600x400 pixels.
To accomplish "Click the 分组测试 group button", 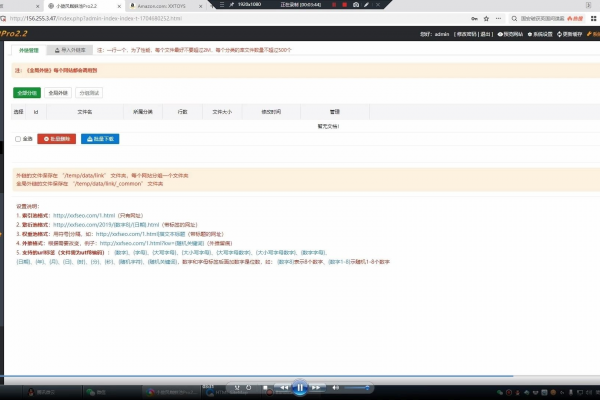I will click(x=89, y=93).
